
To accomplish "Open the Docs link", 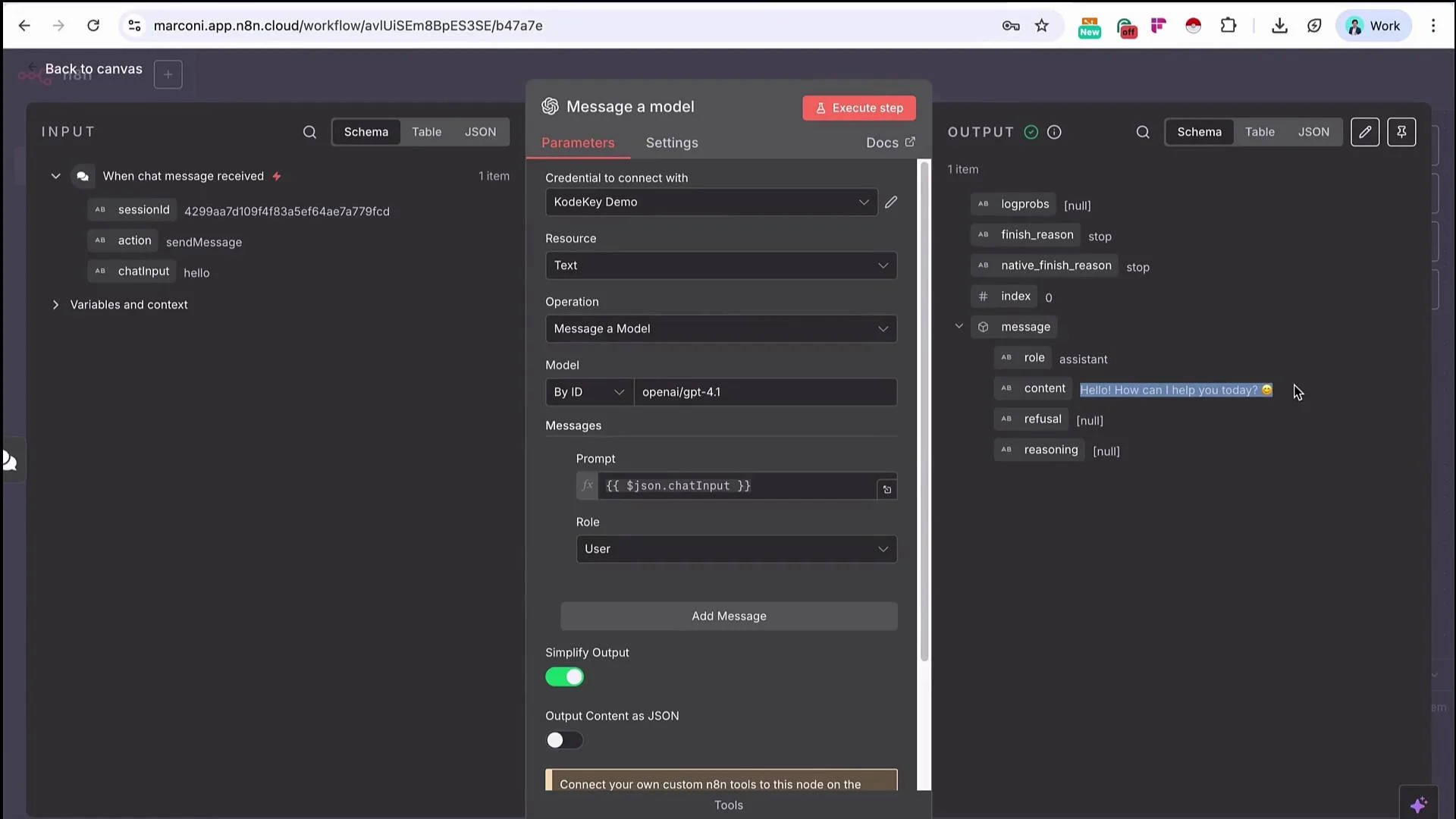I will pyautogui.click(x=890, y=143).
